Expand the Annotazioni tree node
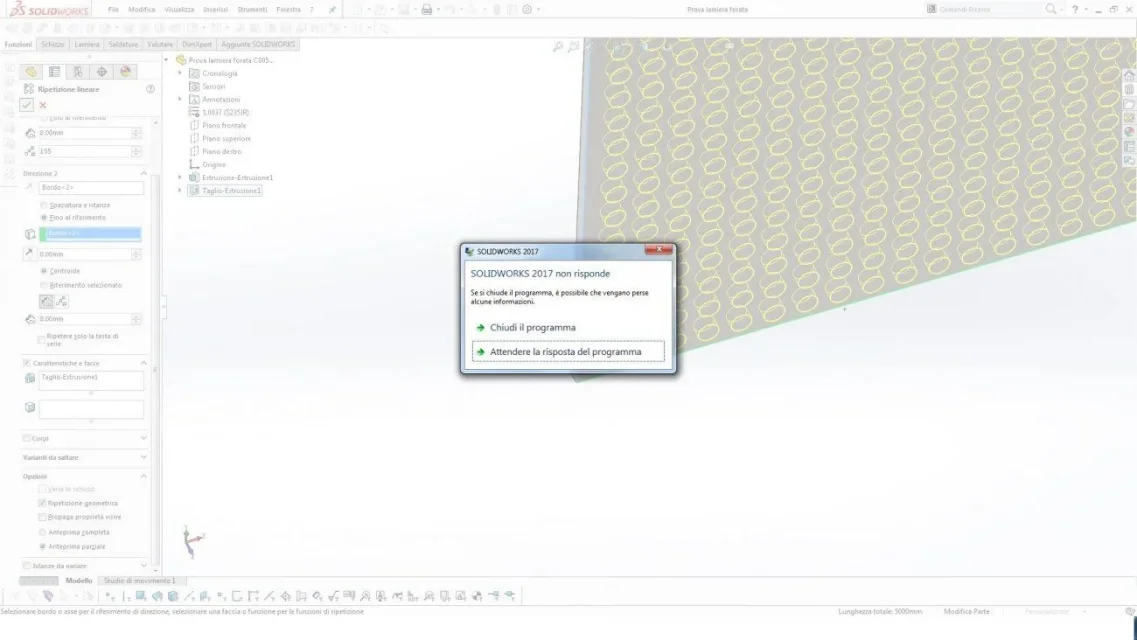The width and height of the screenshot is (1137, 640). [x=180, y=99]
